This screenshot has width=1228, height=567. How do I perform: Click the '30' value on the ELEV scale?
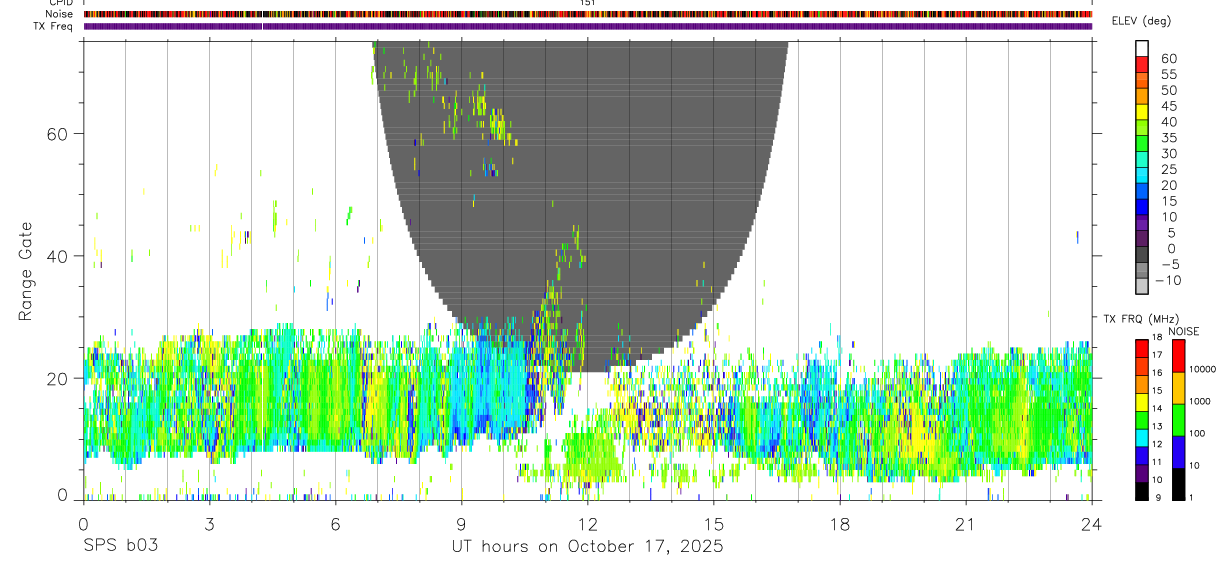(x=1168, y=153)
